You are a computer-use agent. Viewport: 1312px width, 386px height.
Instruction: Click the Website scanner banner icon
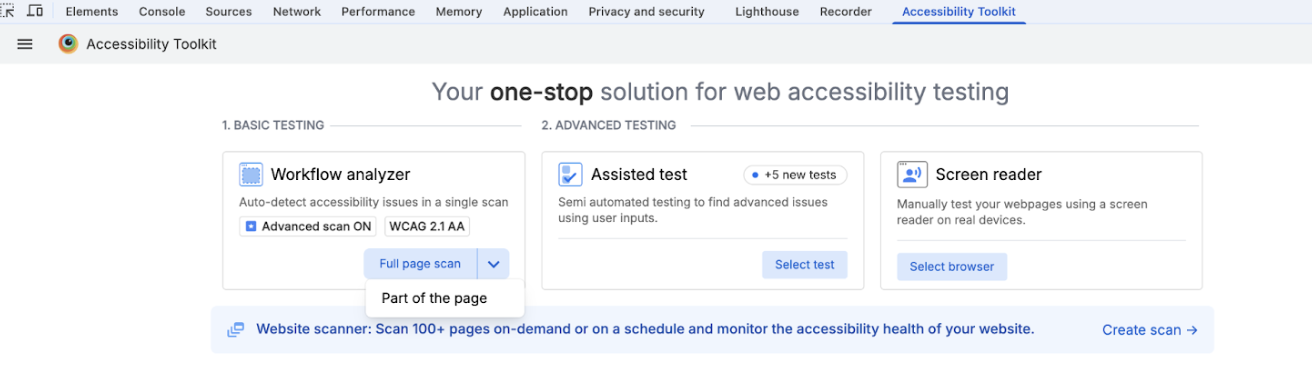236,329
